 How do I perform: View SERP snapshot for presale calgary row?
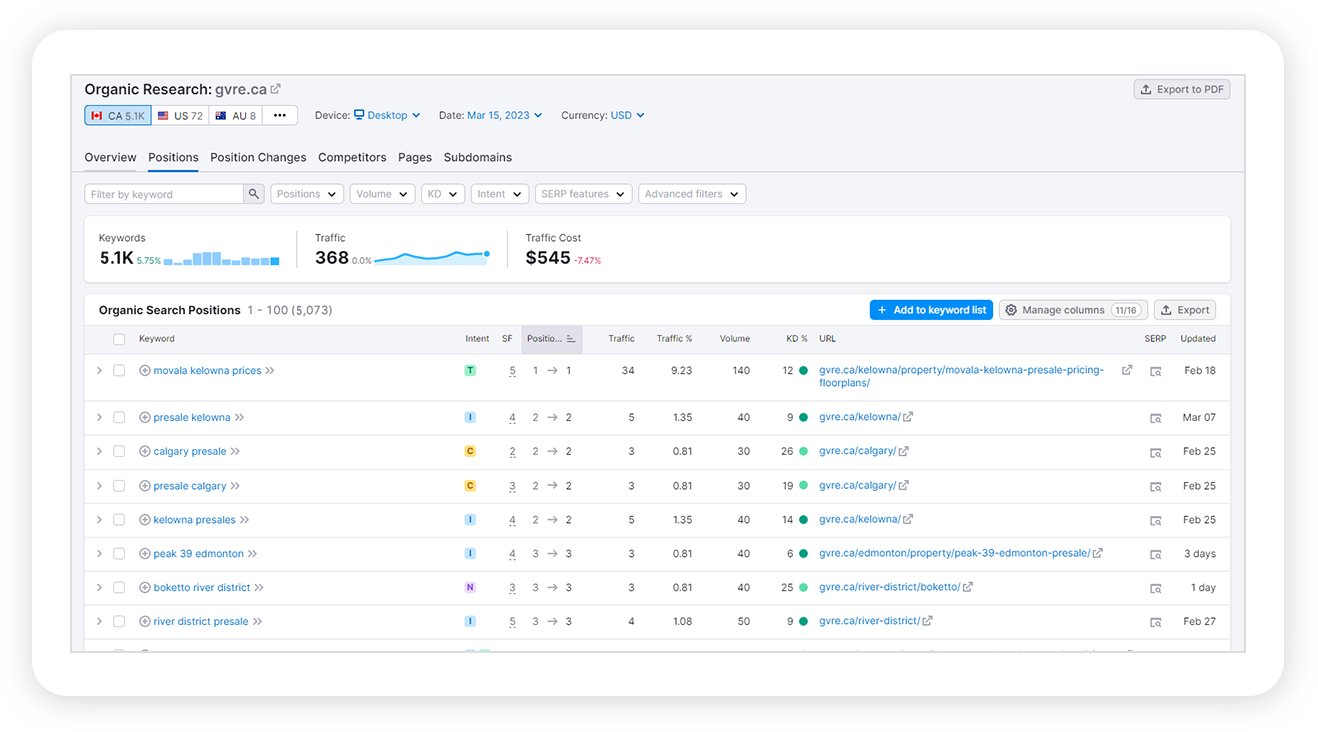[x=1156, y=486]
